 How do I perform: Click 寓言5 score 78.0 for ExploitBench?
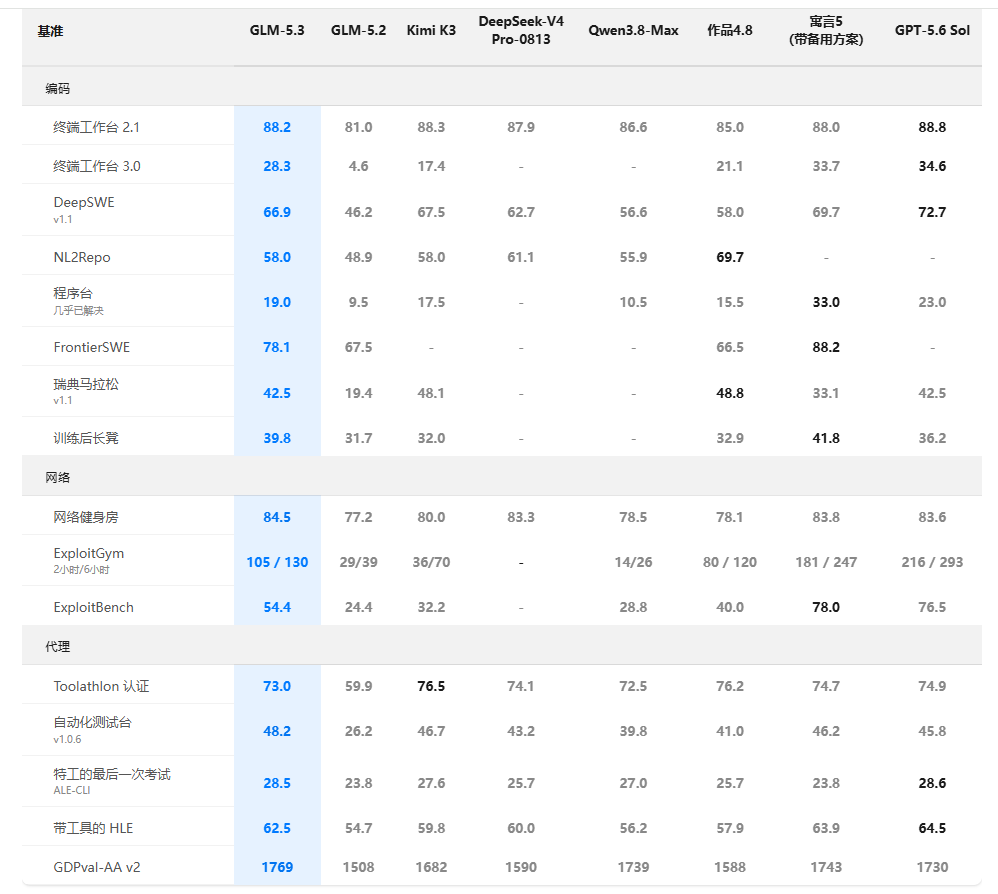tap(826, 608)
